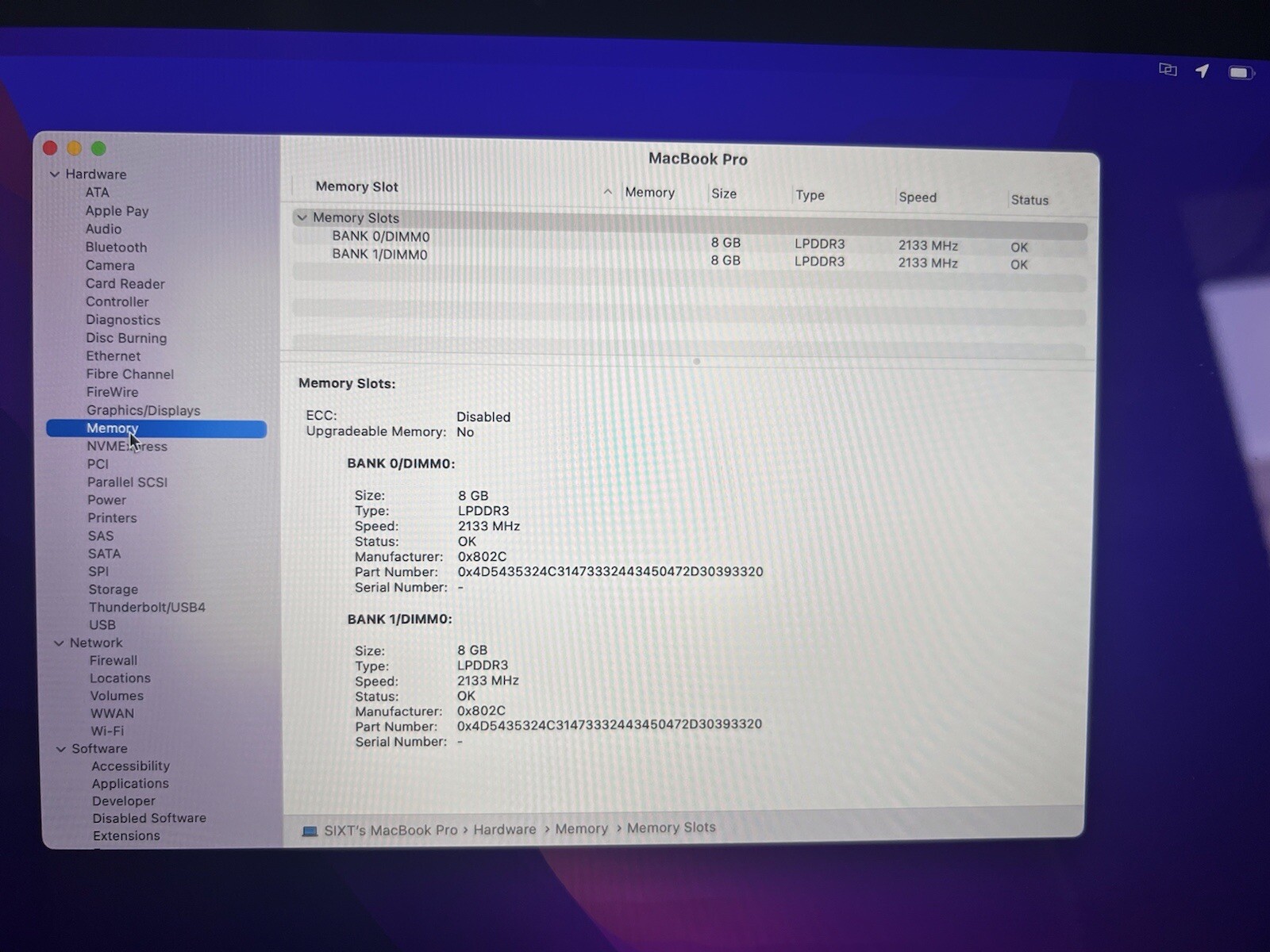Open the Disc Burning section
Image resolution: width=1270 pixels, height=952 pixels.
point(126,339)
